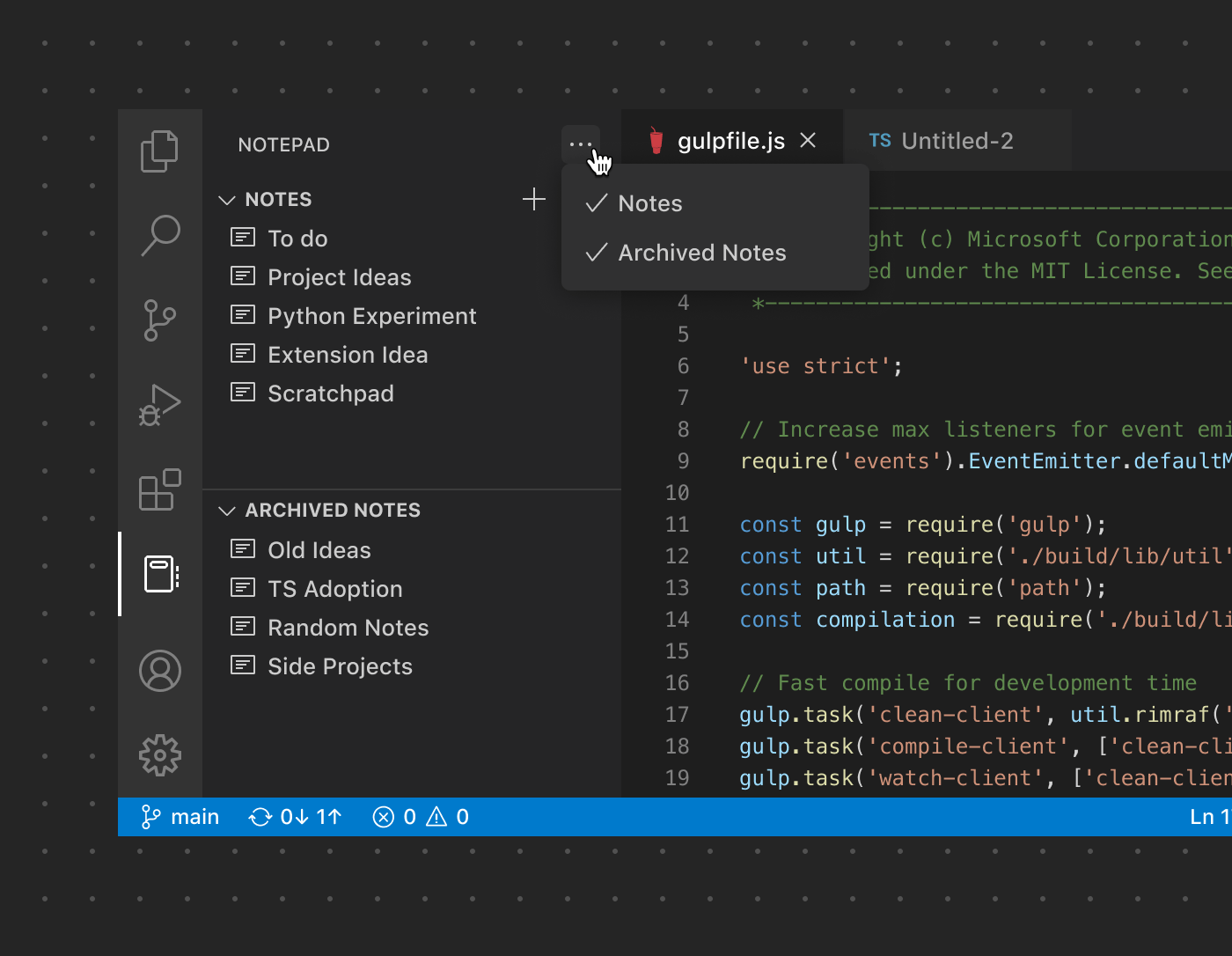This screenshot has width=1232, height=956.
Task: Open the Scratchpad note
Action: pos(330,393)
